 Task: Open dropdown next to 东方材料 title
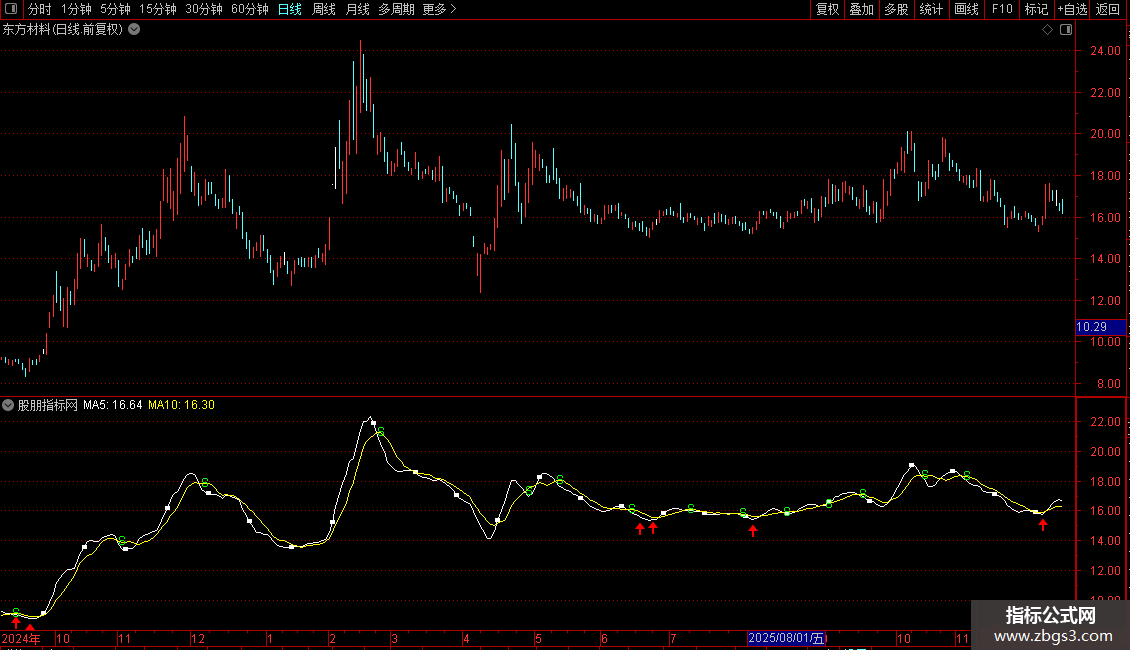tap(134, 30)
